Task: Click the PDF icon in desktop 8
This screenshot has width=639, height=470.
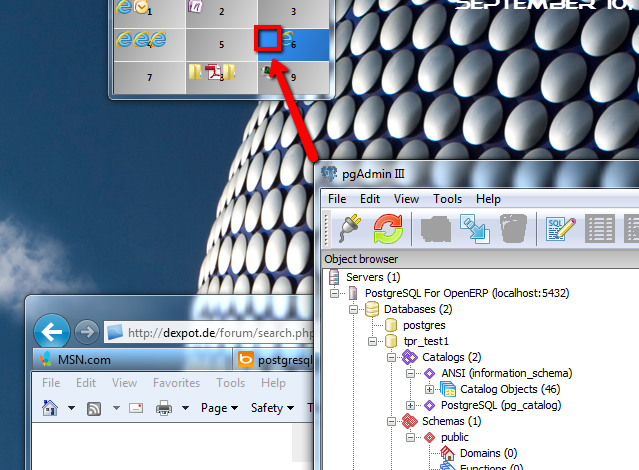Action: point(213,72)
